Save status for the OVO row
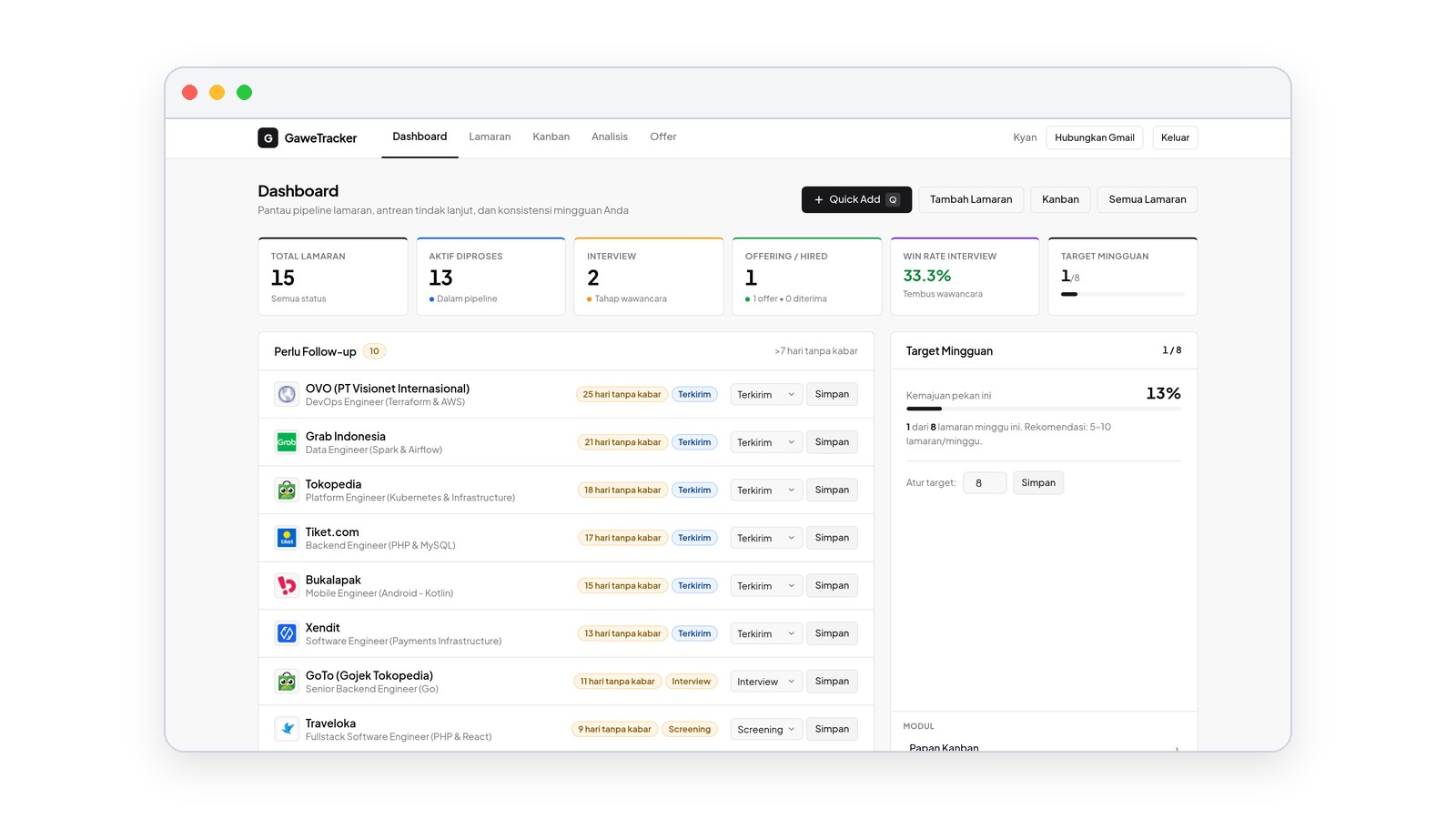The image size is (1456, 819). click(832, 394)
